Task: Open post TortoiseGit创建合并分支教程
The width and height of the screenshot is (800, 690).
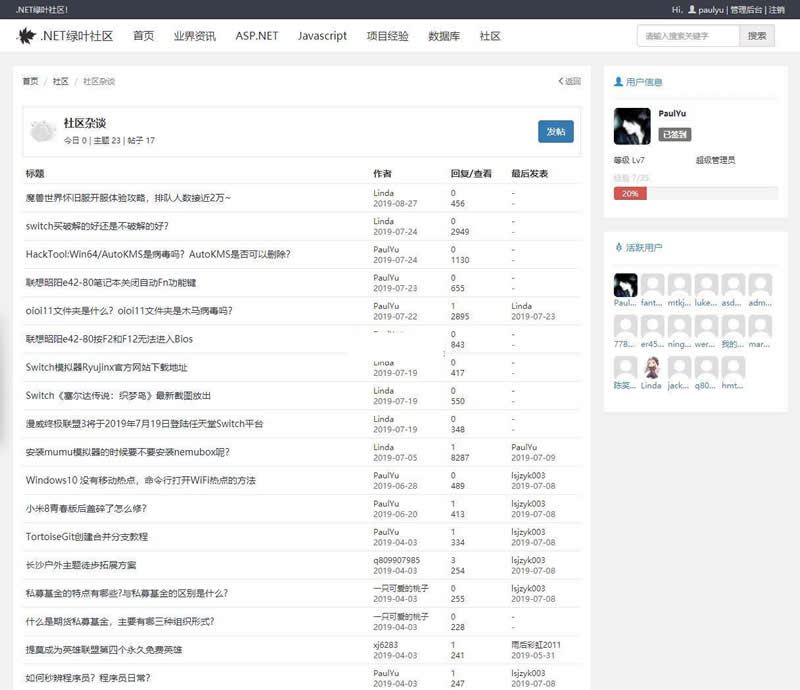Action: [87, 537]
